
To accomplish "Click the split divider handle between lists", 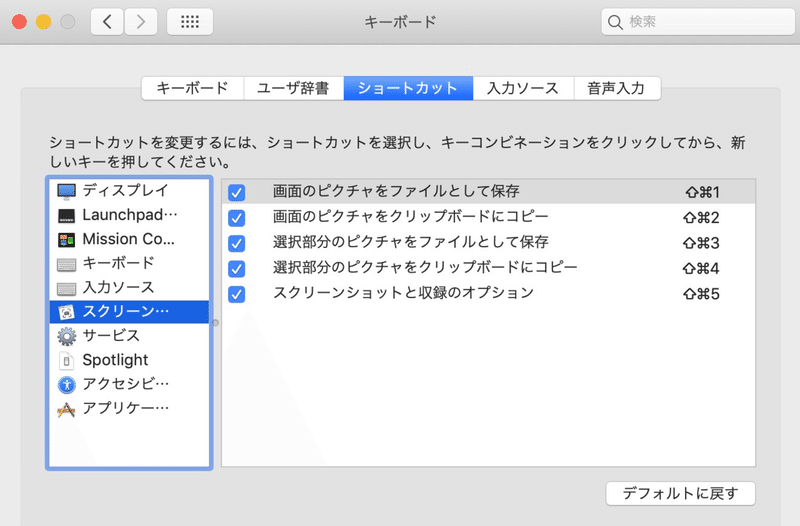I will coord(216,323).
